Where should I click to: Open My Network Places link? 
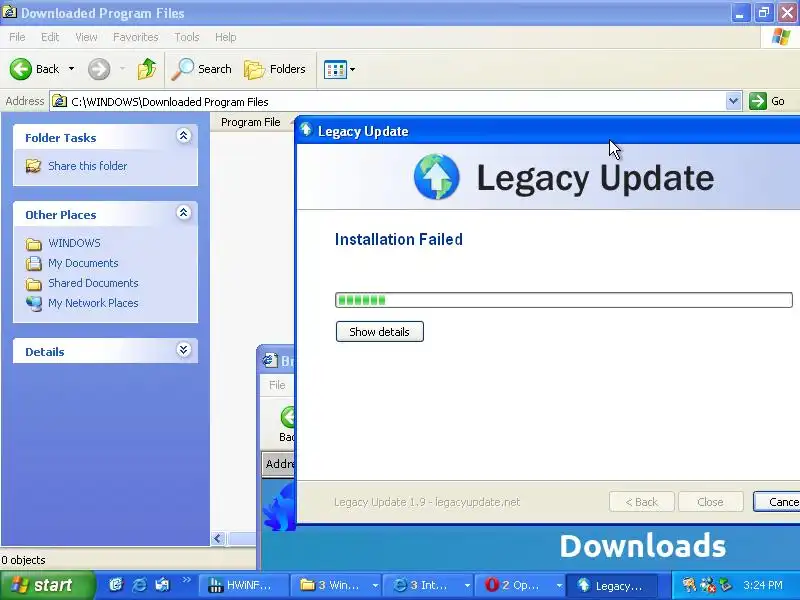click(x=93, y=303)
